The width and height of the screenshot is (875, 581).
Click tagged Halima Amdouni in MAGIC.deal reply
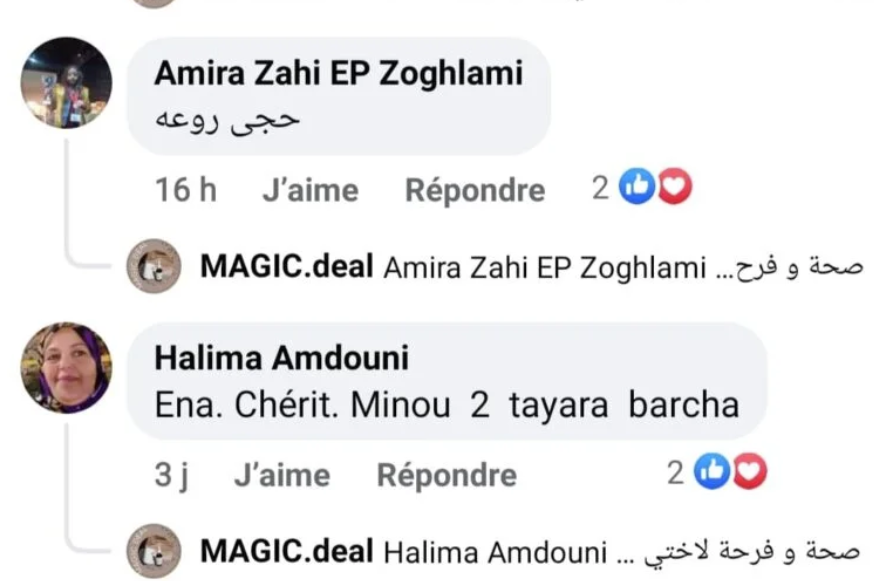pyautogui.click(x=496, y=553)
